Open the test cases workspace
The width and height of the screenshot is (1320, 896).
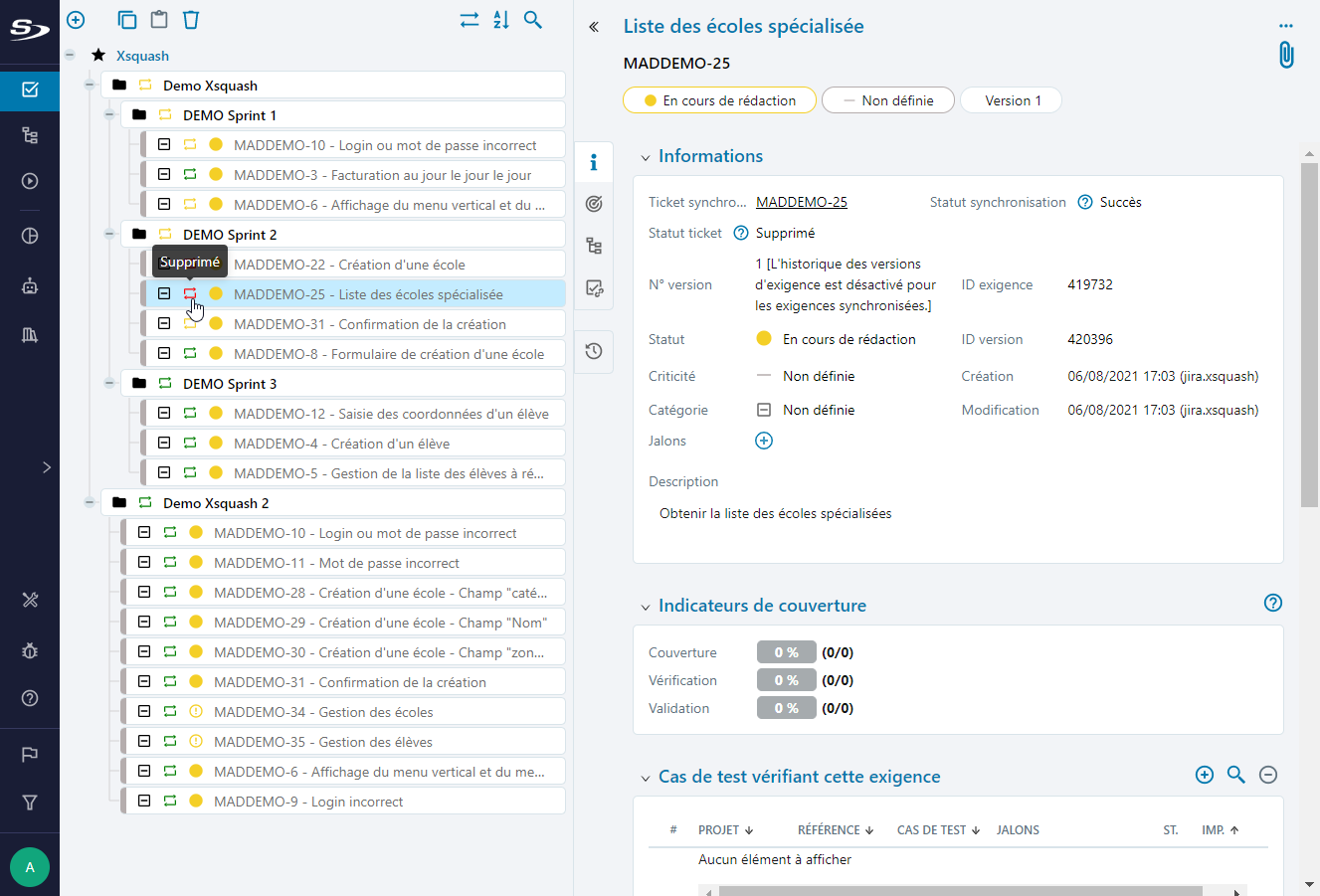pos(29,133)
